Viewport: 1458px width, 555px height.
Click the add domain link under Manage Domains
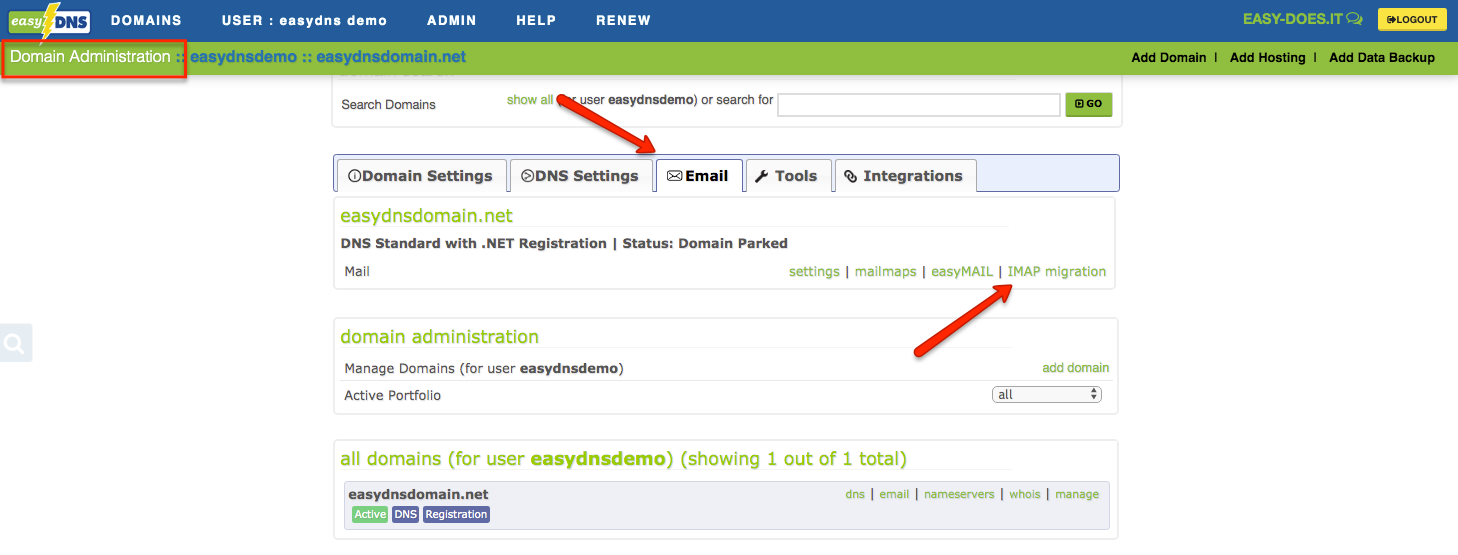[x=1075, y=368]
